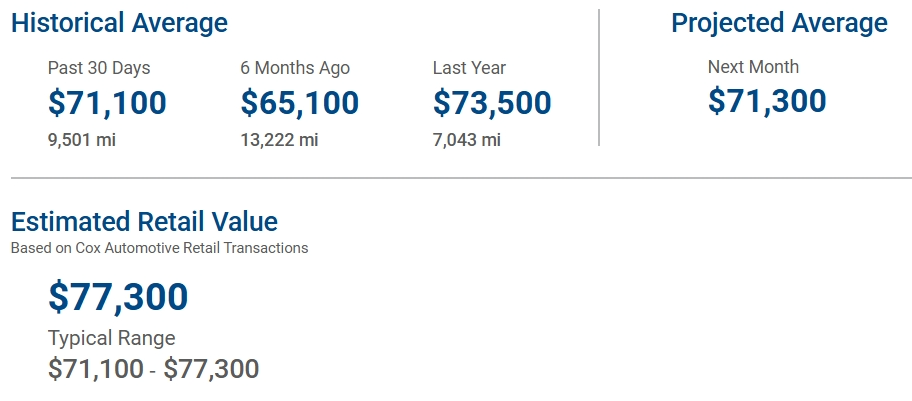This screenshot has width=912, height=401.
Task: Click the 13,222 mi mileage value
Action: 279,140
